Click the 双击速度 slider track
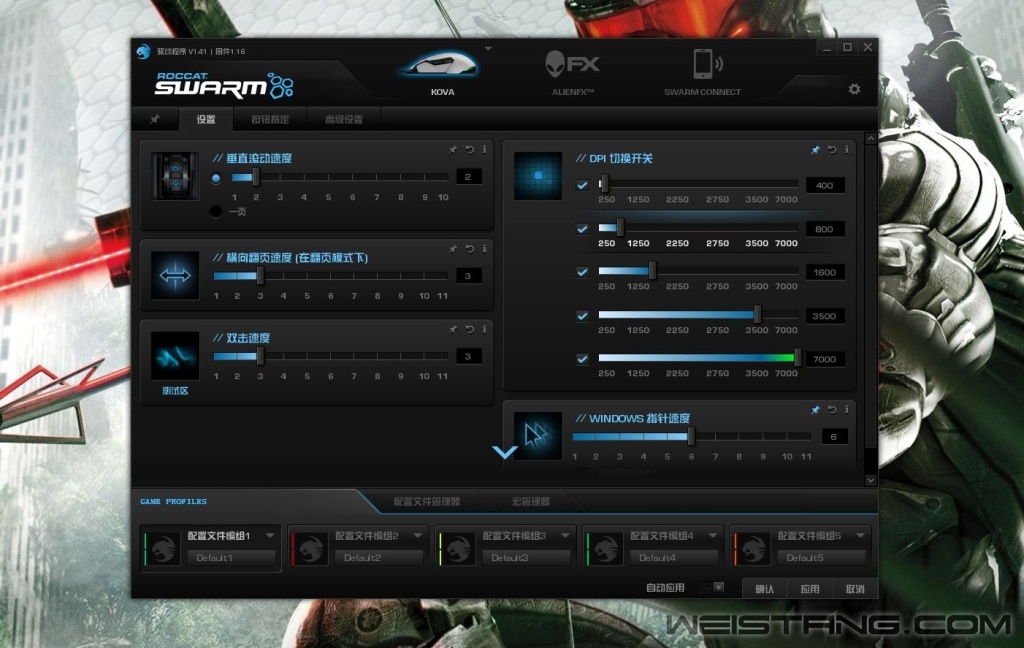Viewport: 1024px width, 648px height. 331,356
